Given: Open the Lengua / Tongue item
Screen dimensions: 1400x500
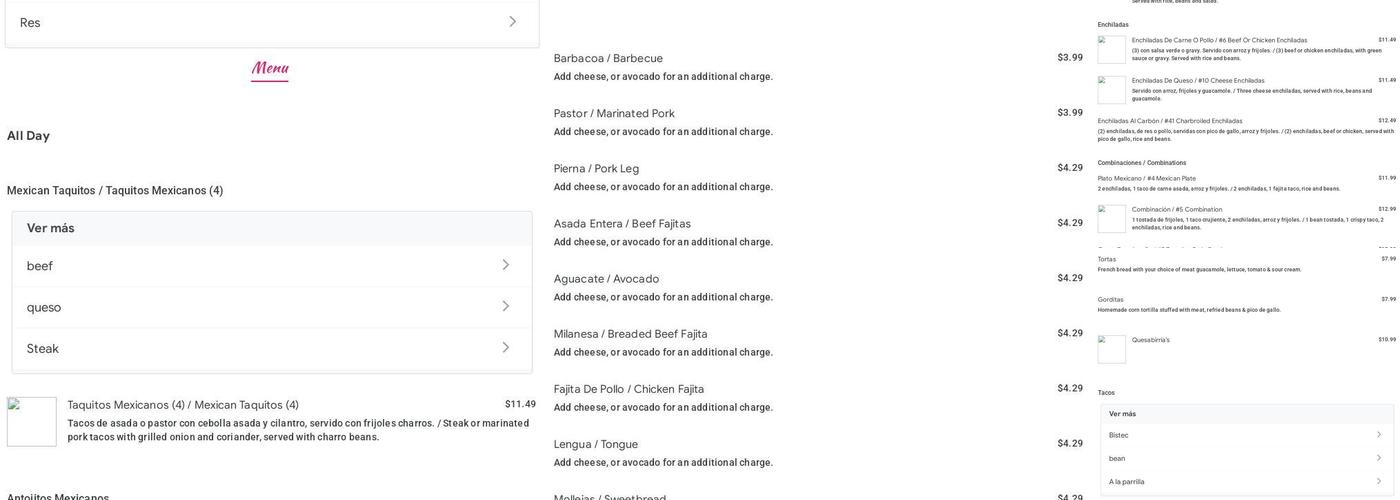Looking at the screenshot, I should [596, 444].
